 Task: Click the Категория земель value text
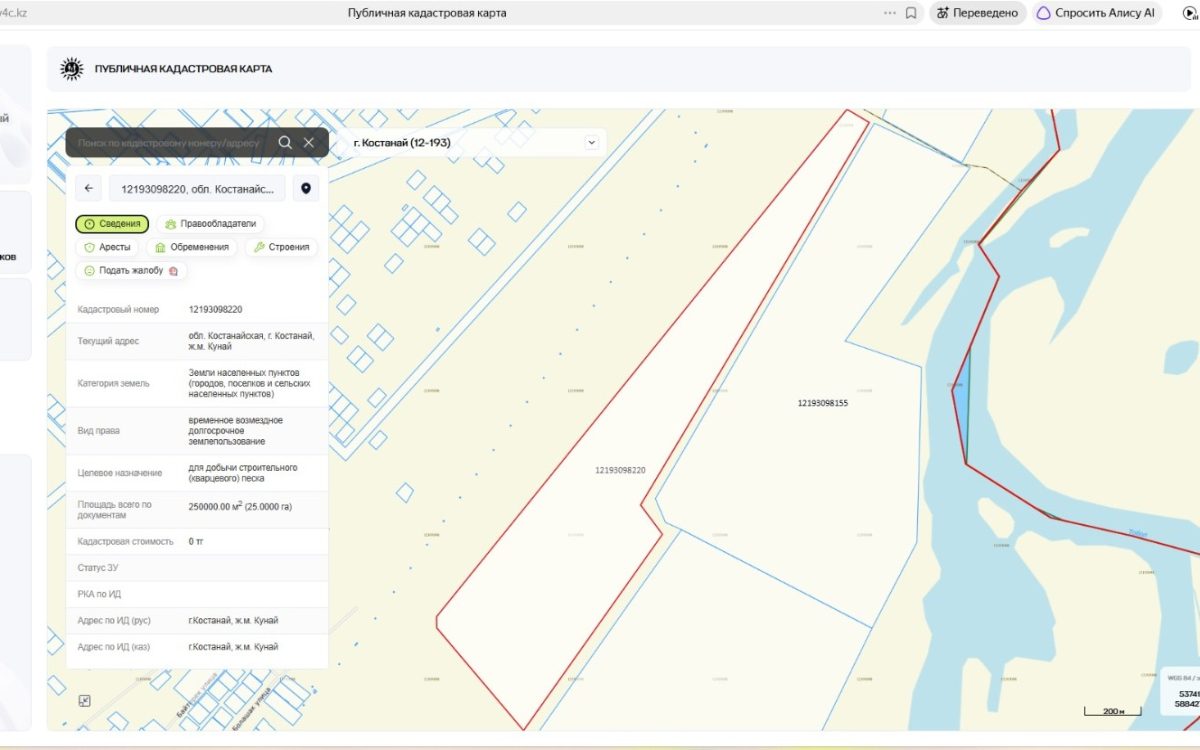coord(249,383)
